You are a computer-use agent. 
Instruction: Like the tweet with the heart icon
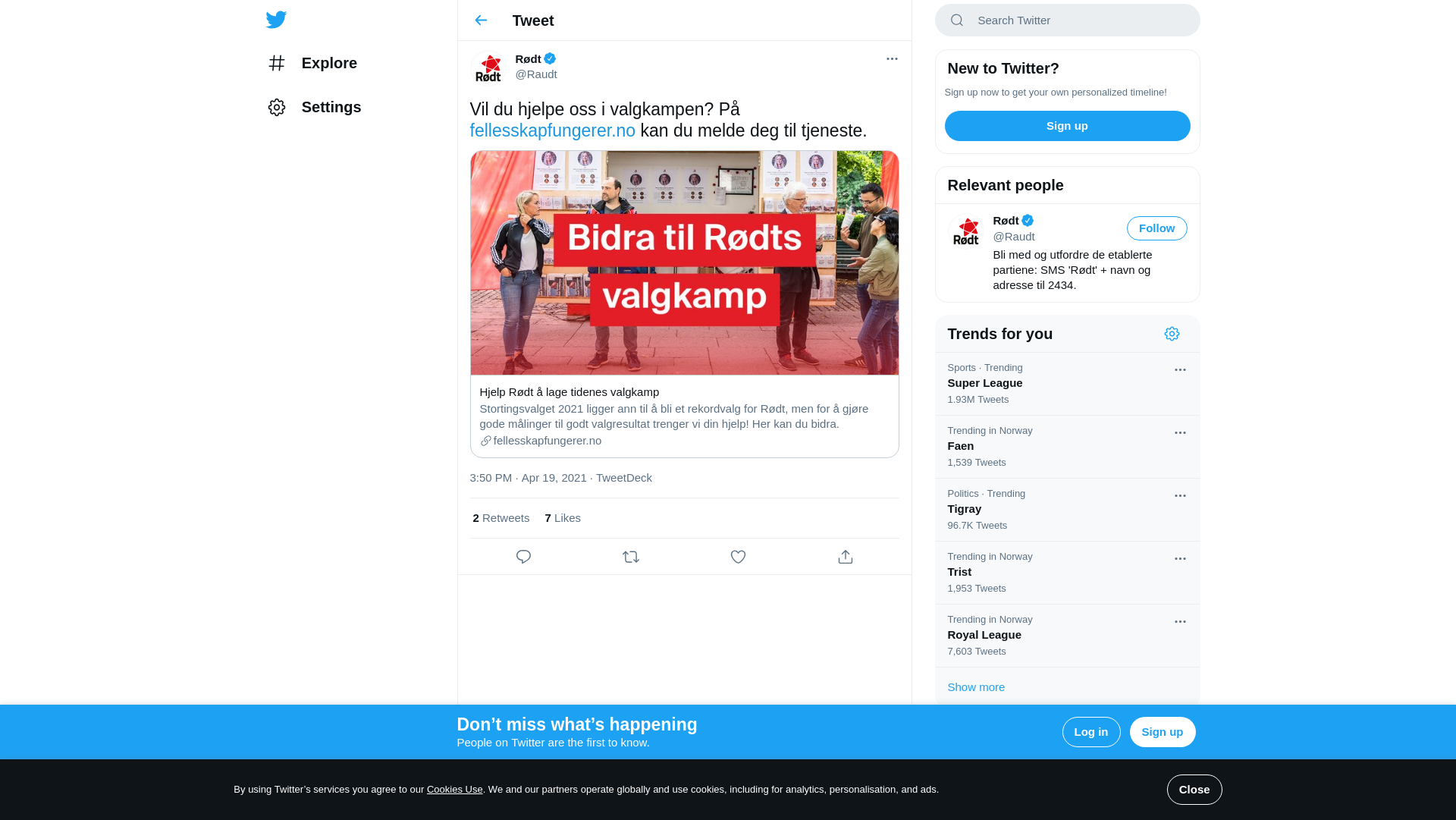[x=738, y=557]
